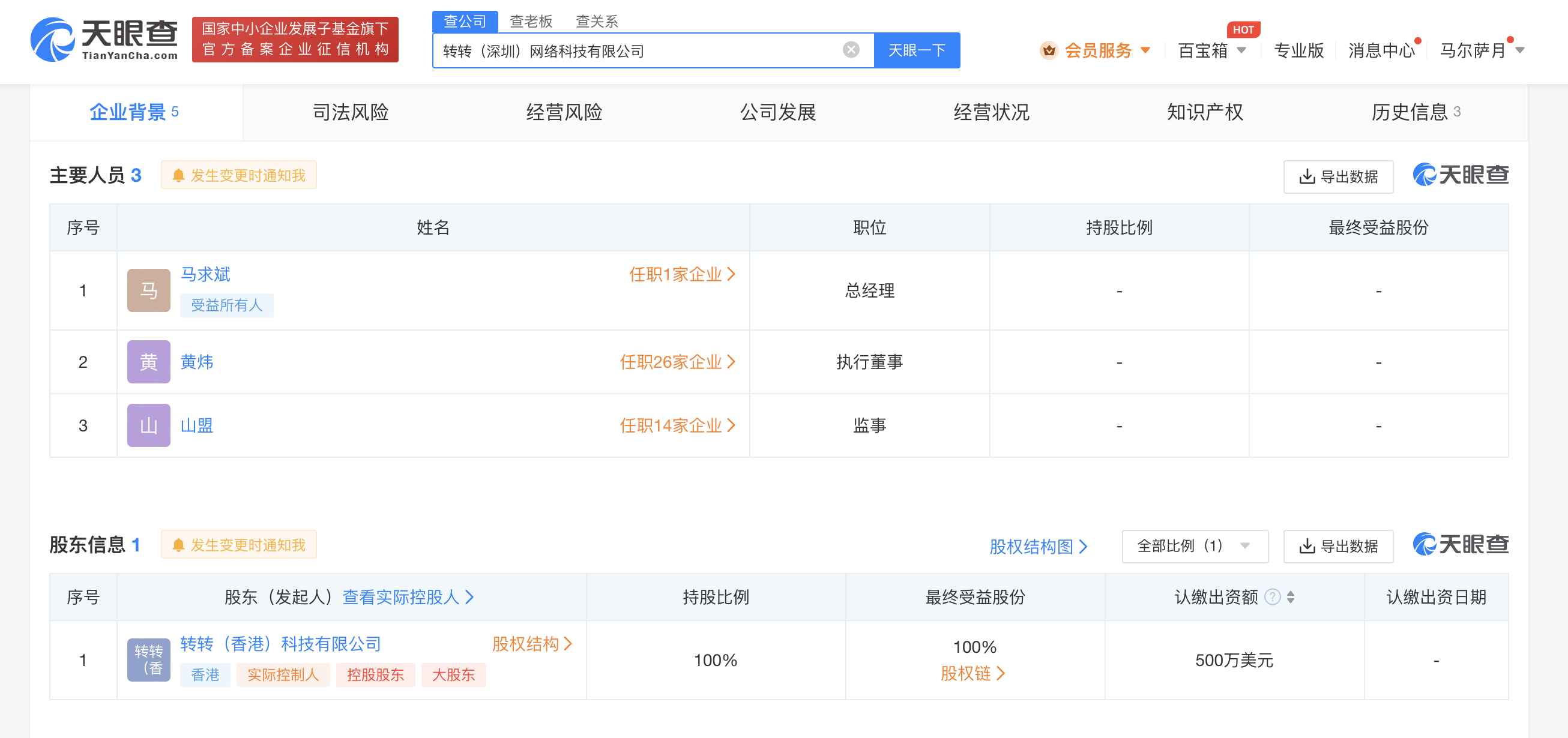Click the Tianyancha logo at top left

click(x=104, y=41)
